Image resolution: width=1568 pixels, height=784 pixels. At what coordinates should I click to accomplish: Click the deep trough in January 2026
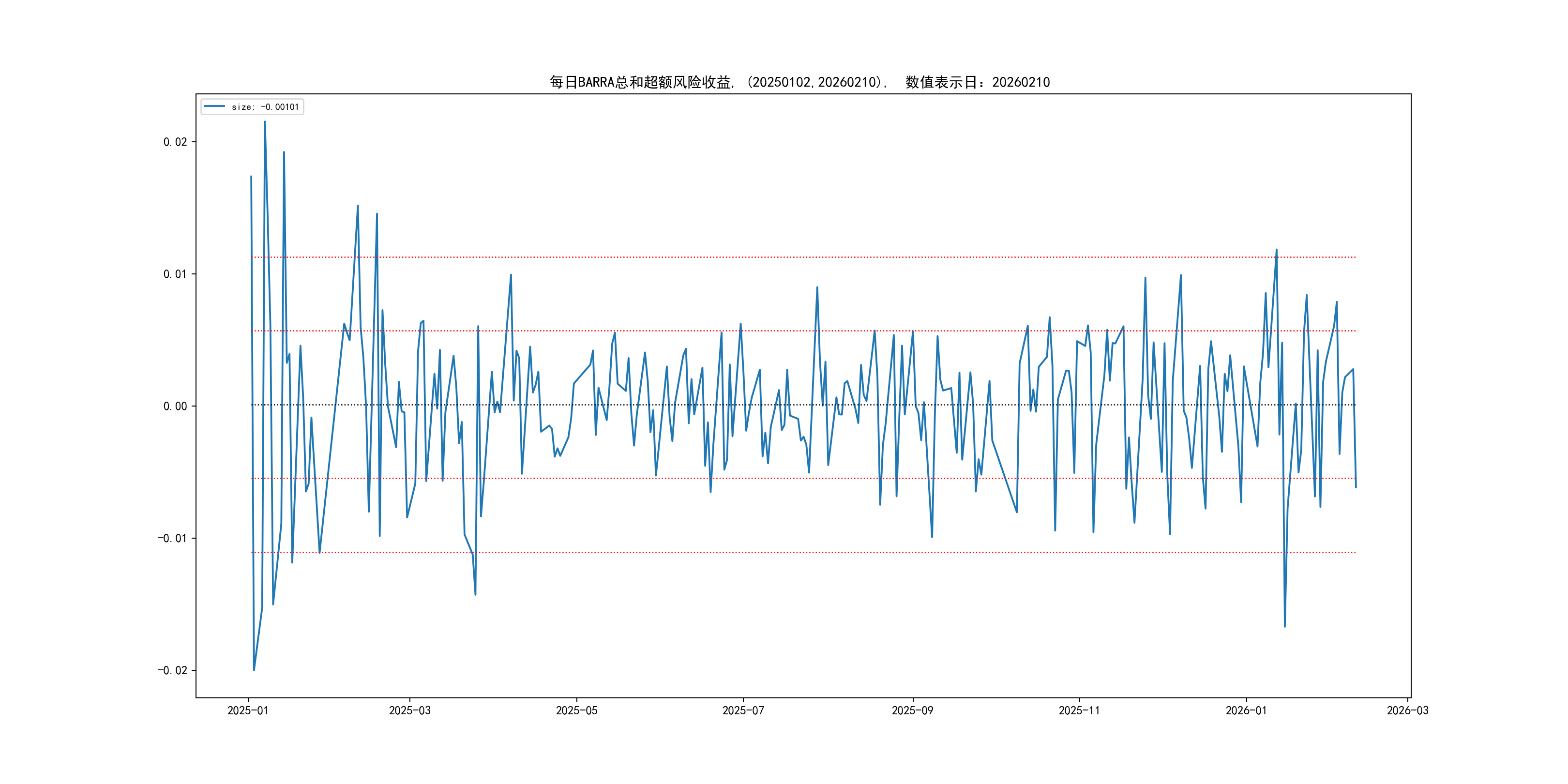pos(1284,626)
